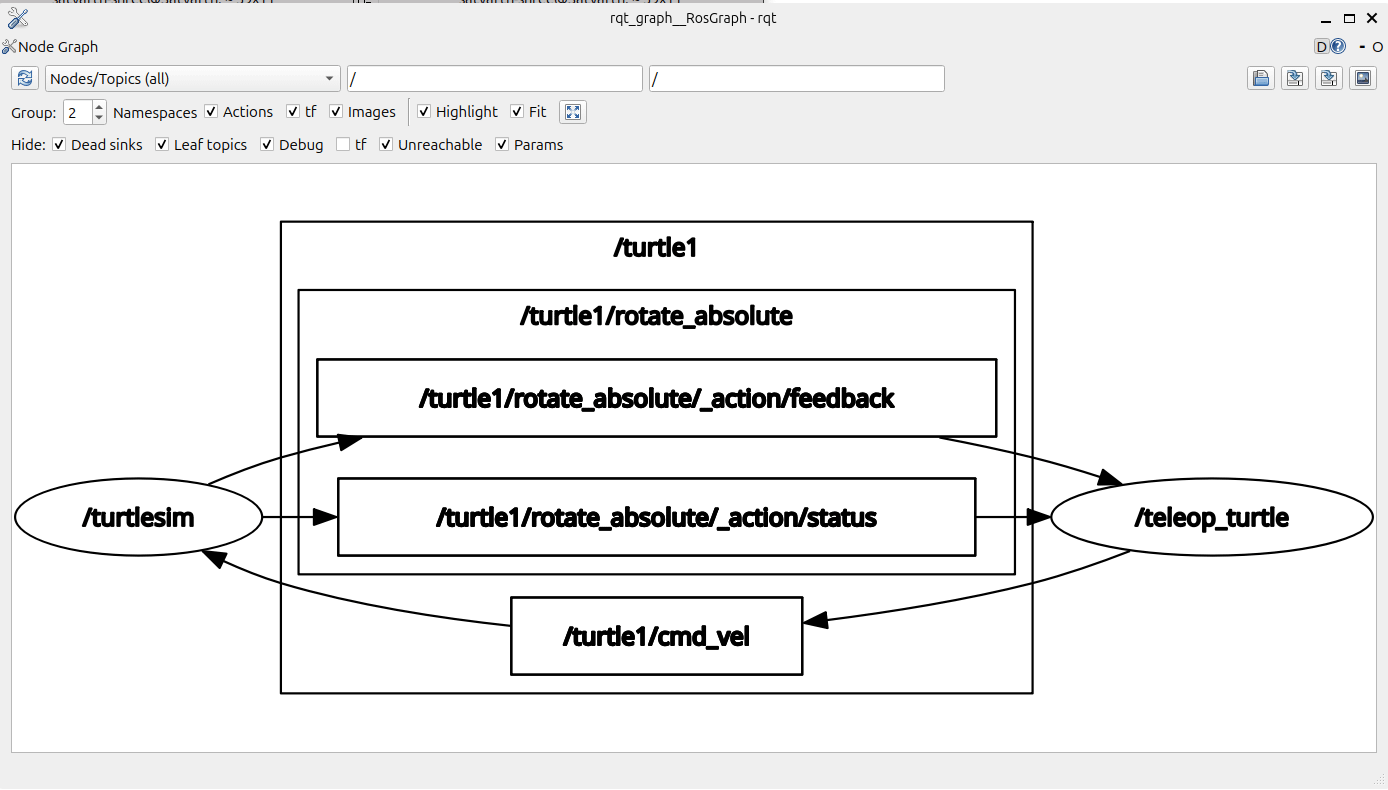The height and width of the screenshot is (790, 1388).
Task: Click the save icon beside the load button
Action: (x=1295, y=79)
